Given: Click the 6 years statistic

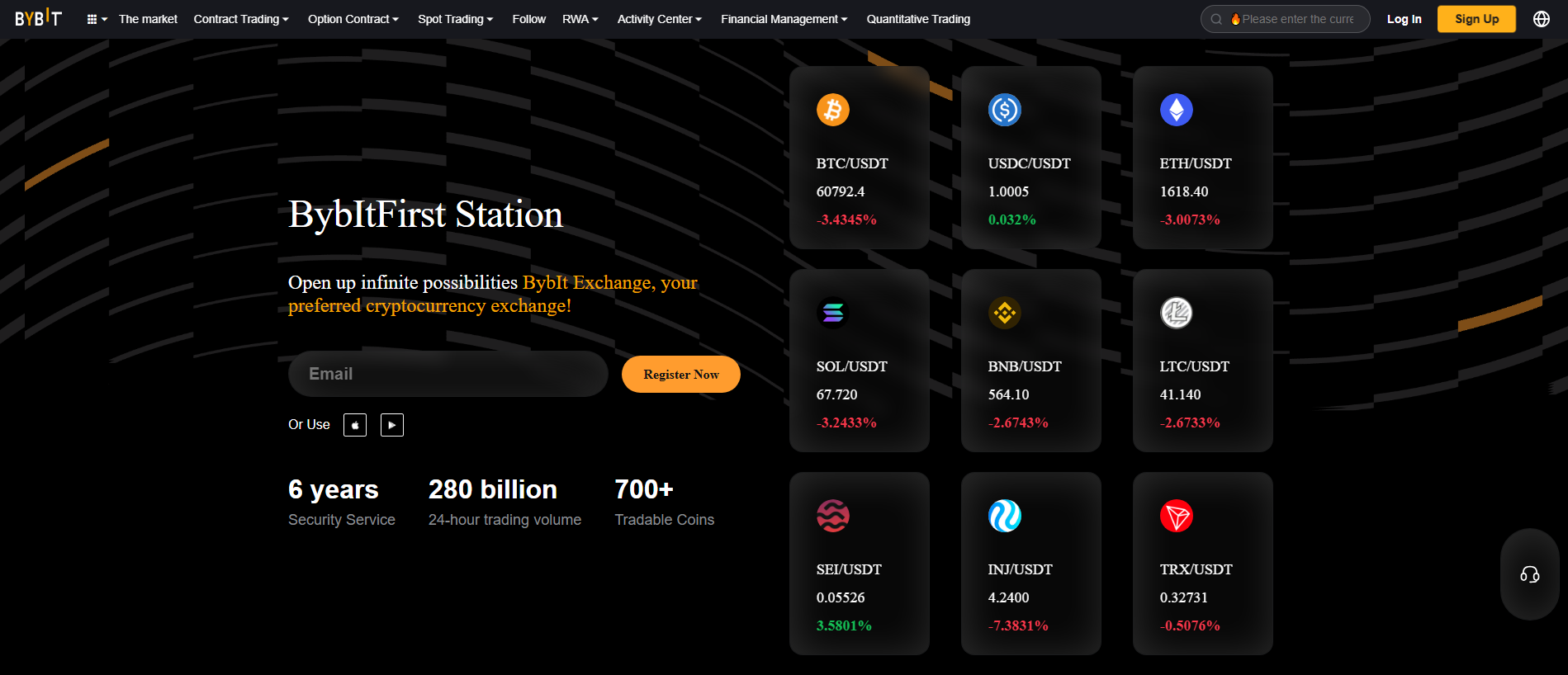Looking at the screenshot, I should [x=342, y=503].
